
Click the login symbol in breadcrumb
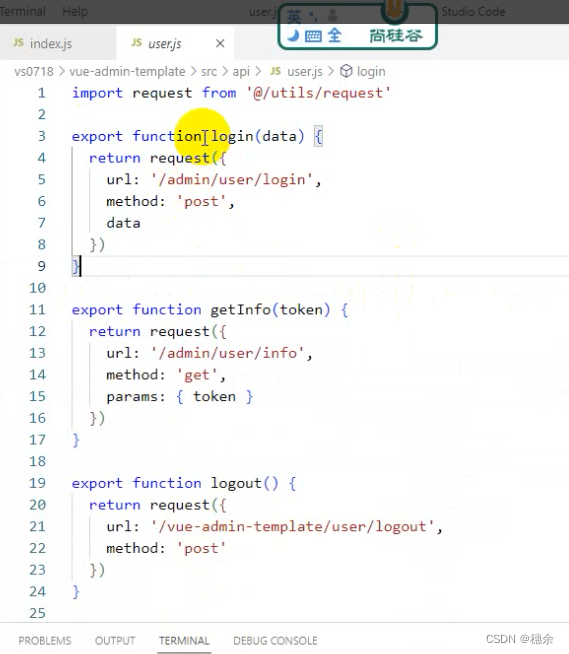tap(371, 72)
